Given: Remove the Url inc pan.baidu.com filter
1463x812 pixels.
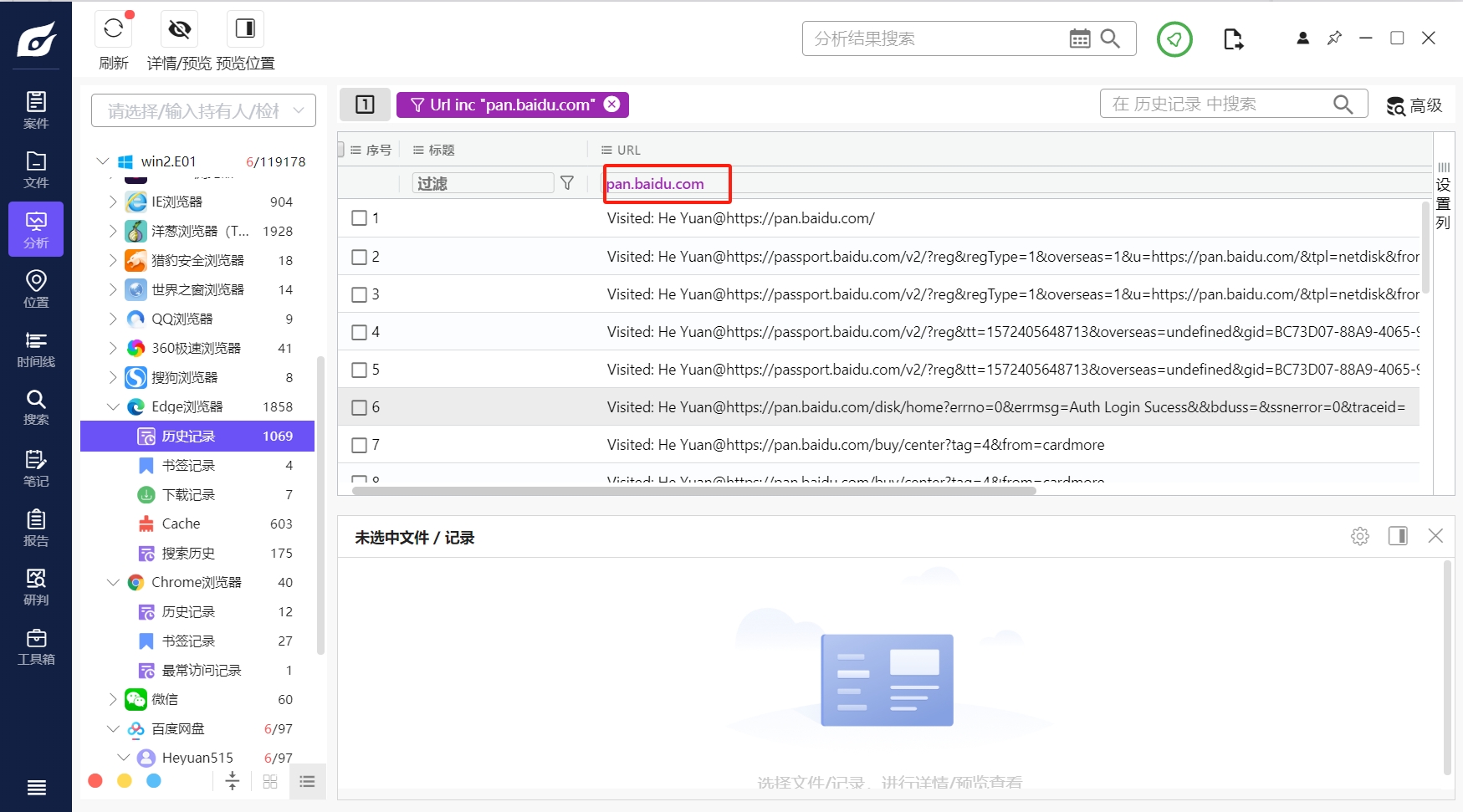Looking at the screenshot, I should point(612,104).
